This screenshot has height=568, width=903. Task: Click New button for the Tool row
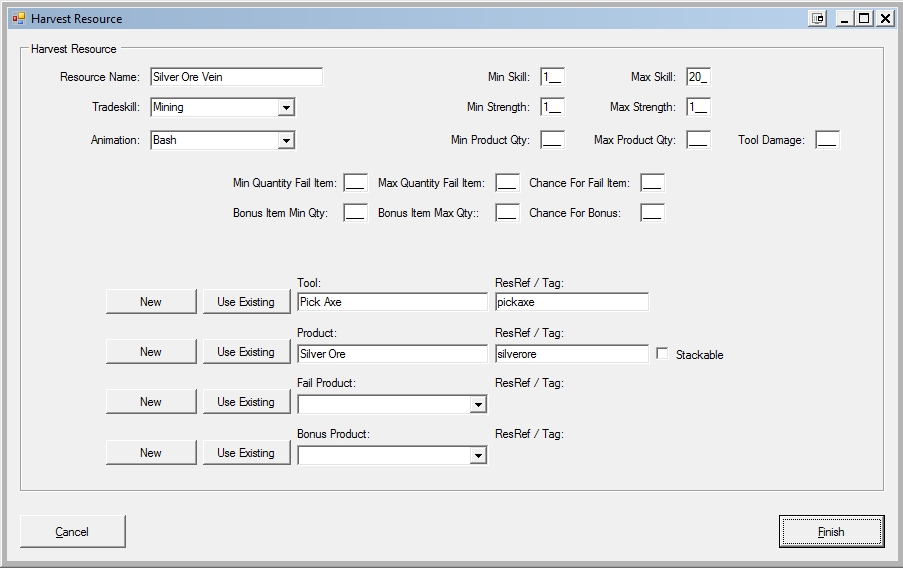point(151,302)
